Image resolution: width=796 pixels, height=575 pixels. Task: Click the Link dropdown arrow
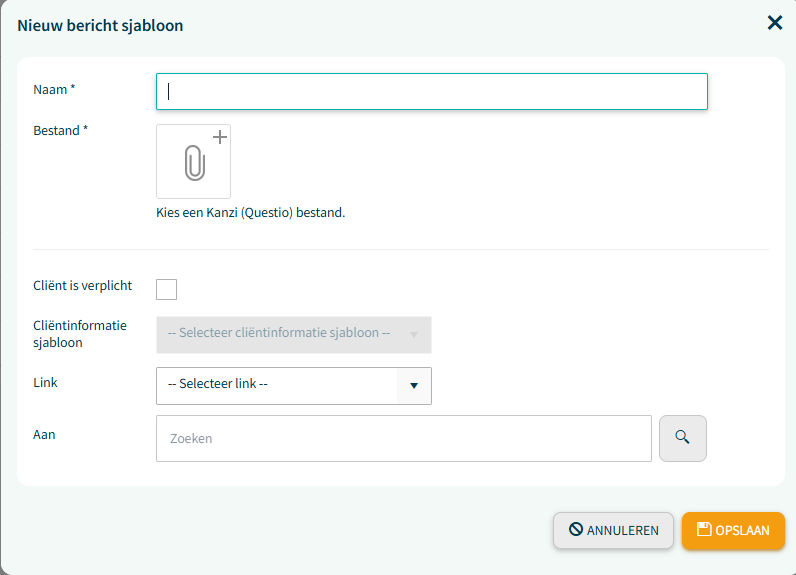414,386
